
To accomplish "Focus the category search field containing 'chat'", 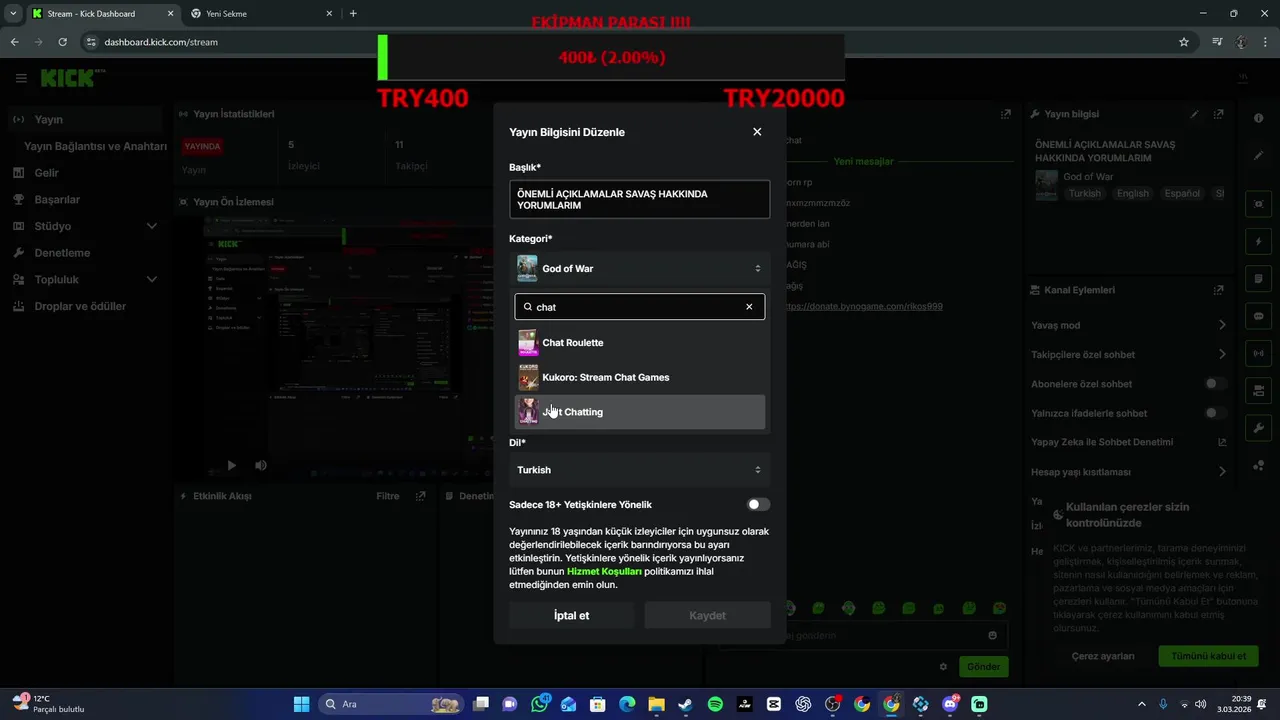I will [x=639, y=307].
